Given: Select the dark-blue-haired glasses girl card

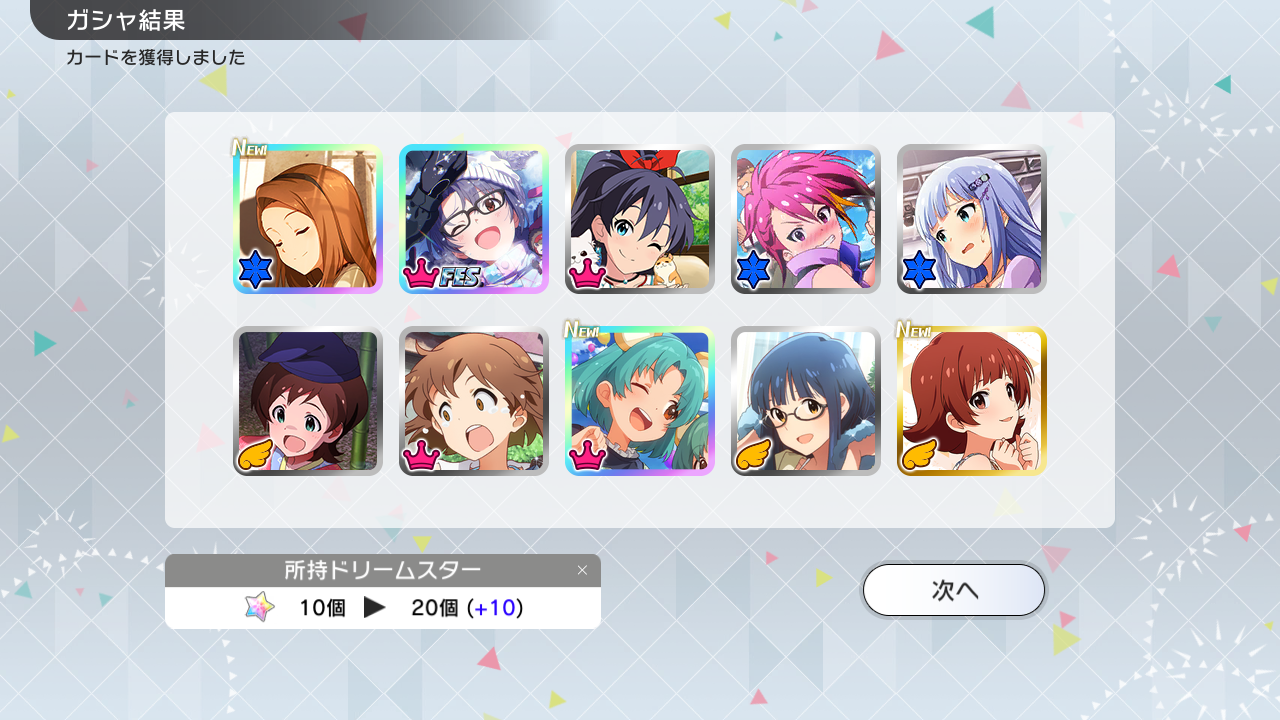Looking at the screenshot, I should [806, 401].
